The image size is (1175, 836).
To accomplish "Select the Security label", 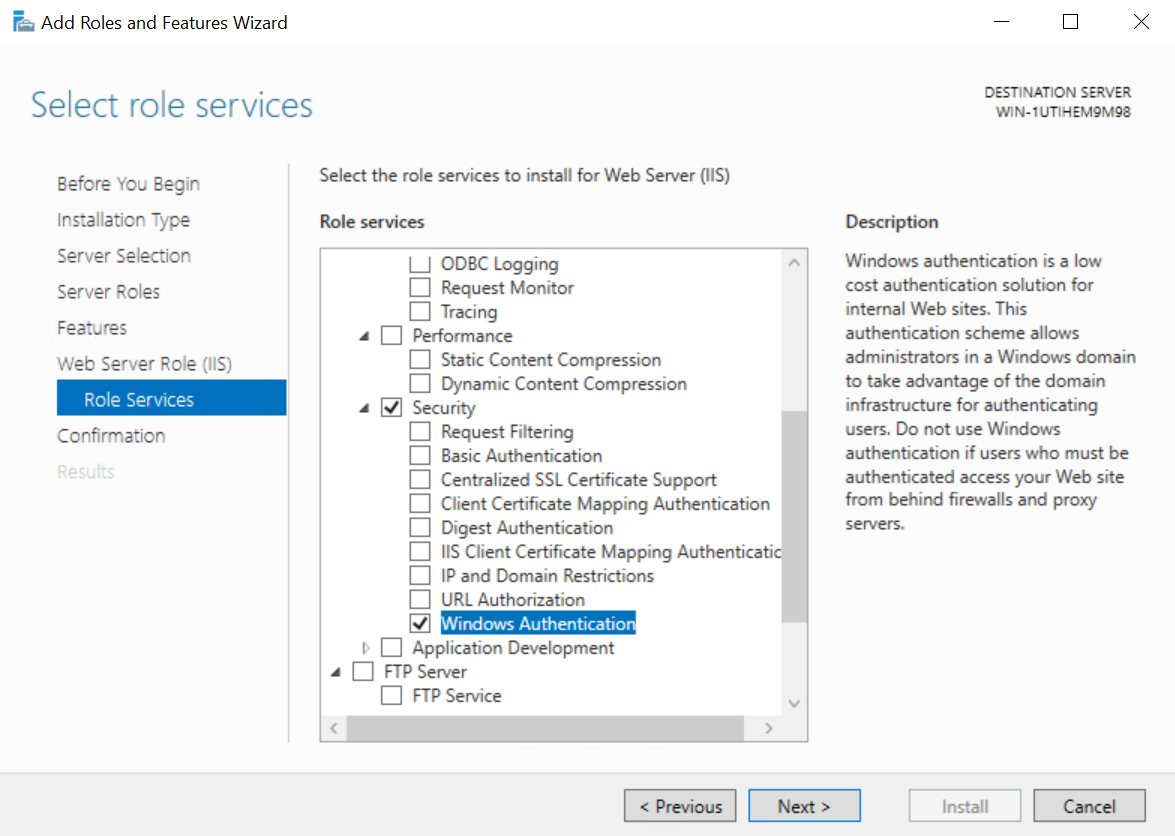I will (444, 408).
